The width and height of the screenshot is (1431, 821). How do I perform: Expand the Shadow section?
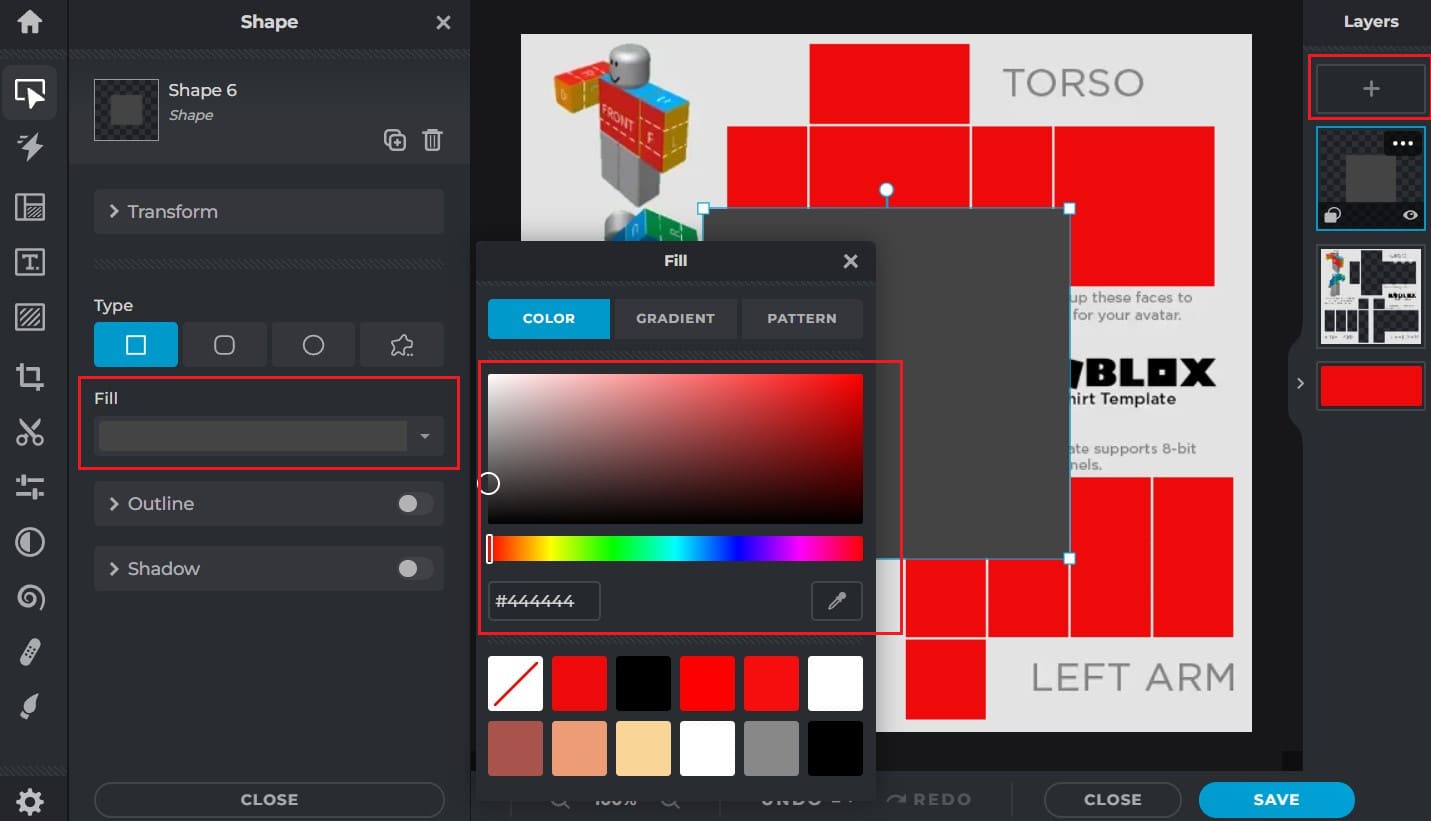coord(269,569)
